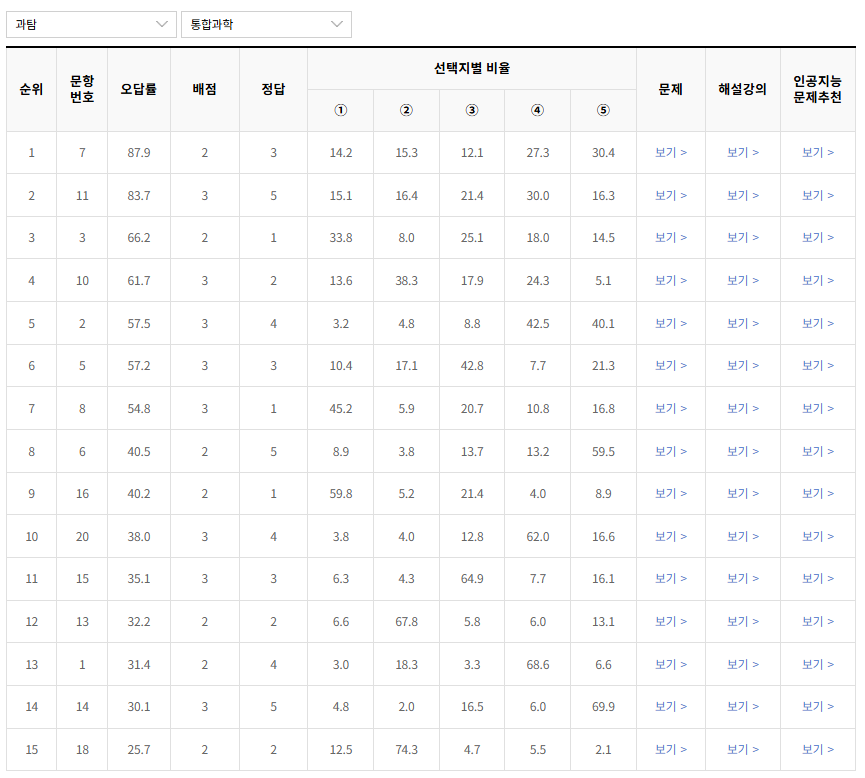
Task: Click the 순위 column header
Action: click(31, 85)
